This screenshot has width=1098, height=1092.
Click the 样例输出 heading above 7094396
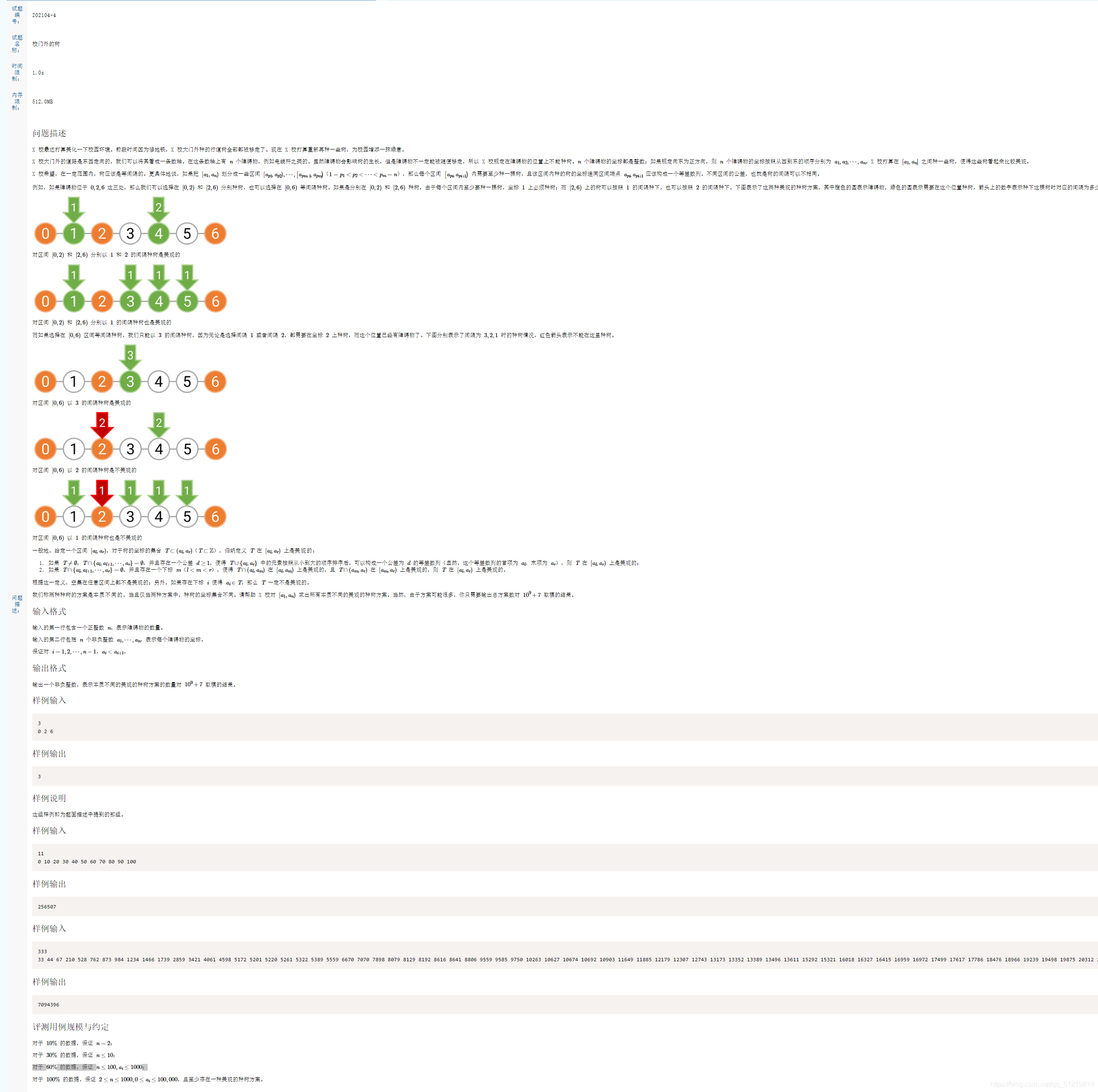tap(49, 982)
